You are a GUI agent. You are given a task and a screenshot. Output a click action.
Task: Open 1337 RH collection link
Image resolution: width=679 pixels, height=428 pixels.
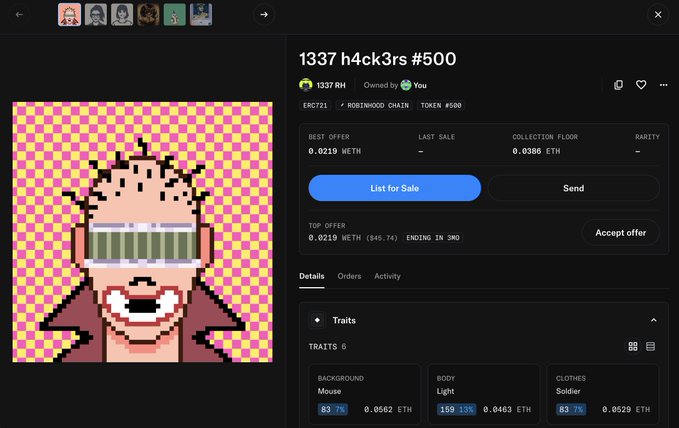(x=331, y=85)
